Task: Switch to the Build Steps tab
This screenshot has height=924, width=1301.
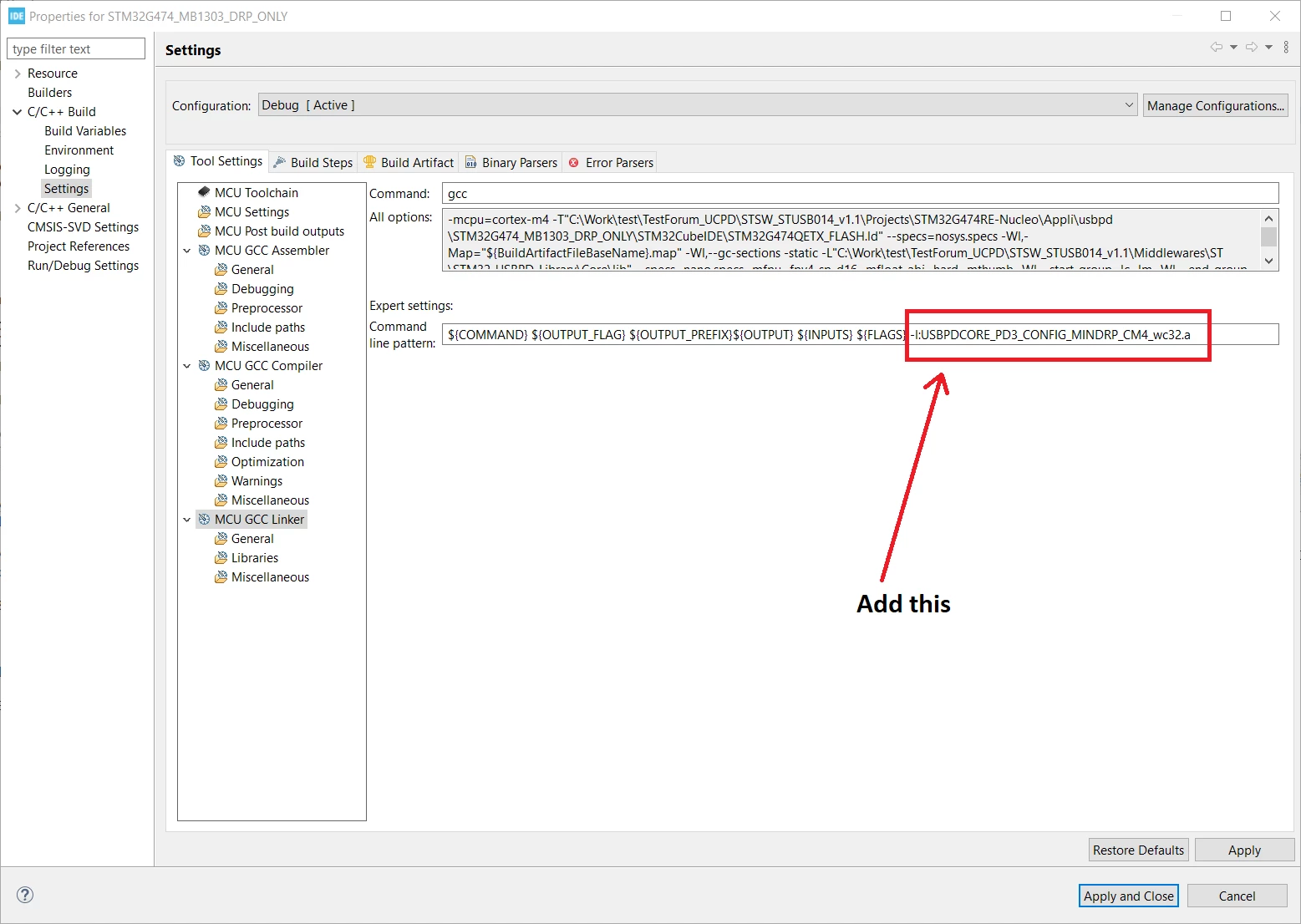Action: (x=313, y=162)
